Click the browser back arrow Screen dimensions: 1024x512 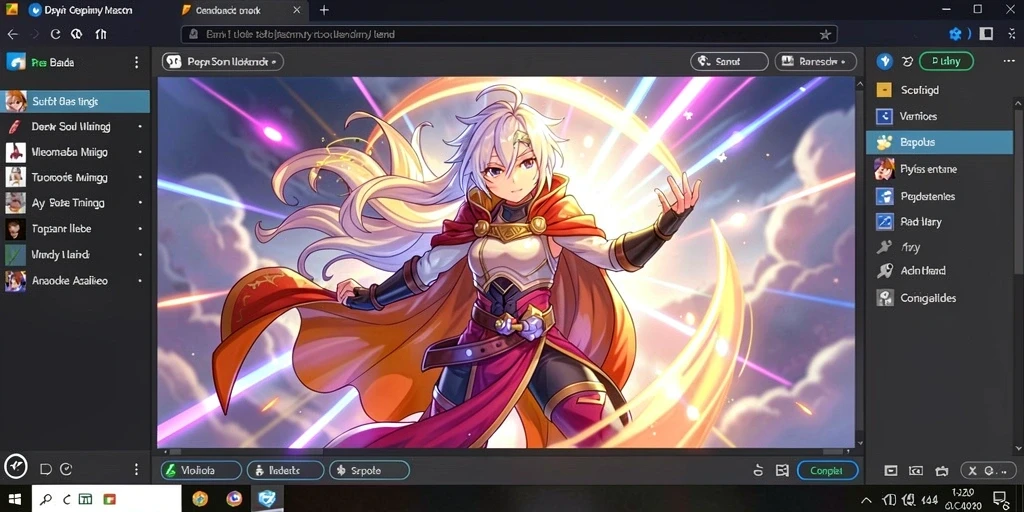(x=12, y=34)
